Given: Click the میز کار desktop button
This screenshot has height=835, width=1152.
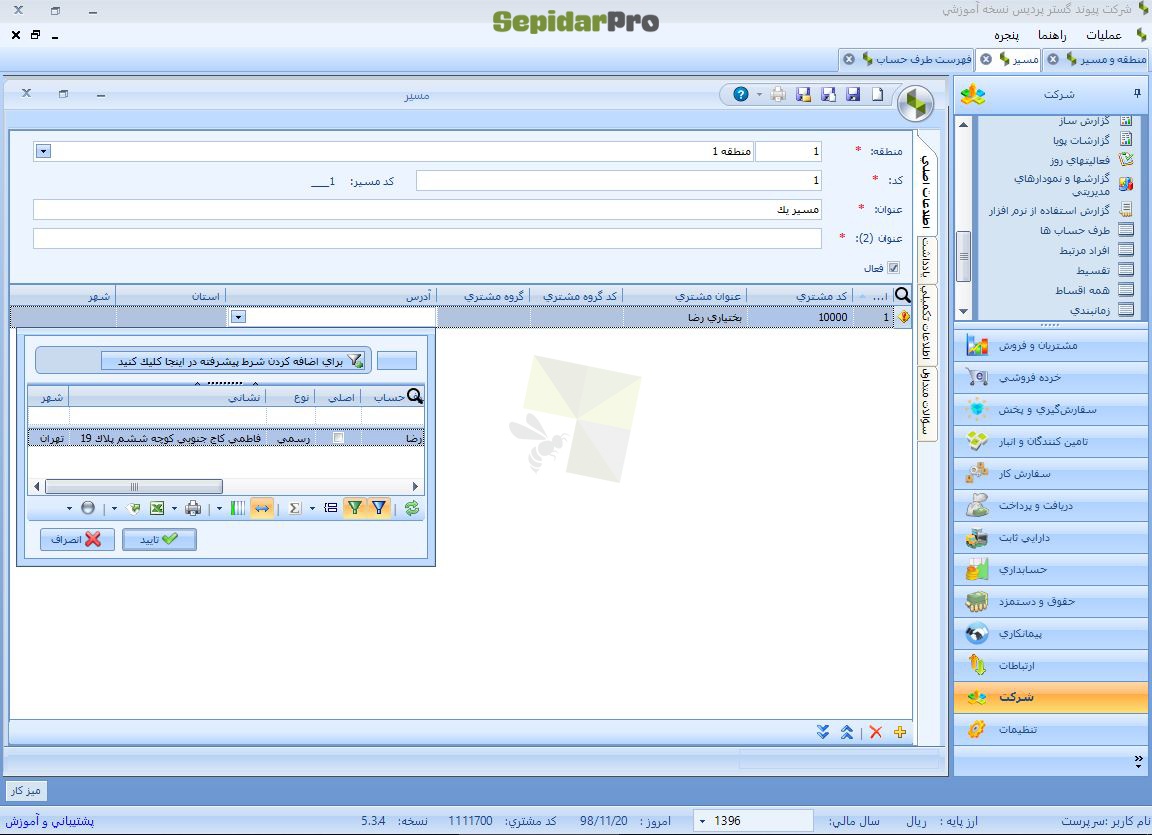Looking at the screenshot, I should (26, 790).
